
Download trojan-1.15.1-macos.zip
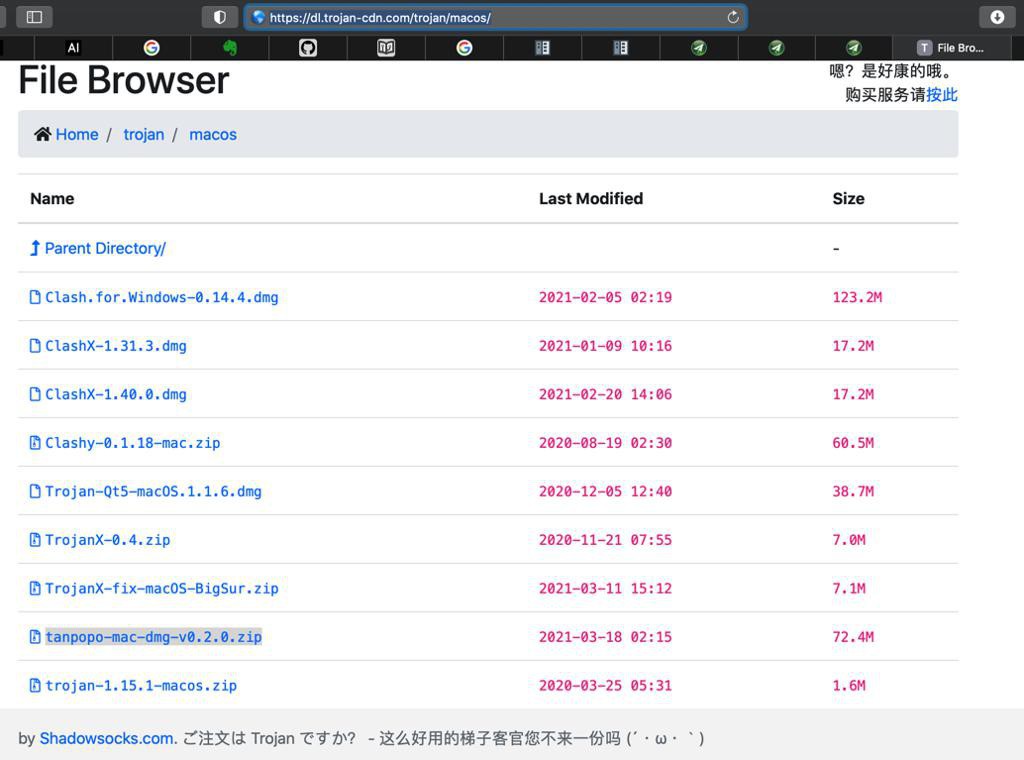(141, 686)
